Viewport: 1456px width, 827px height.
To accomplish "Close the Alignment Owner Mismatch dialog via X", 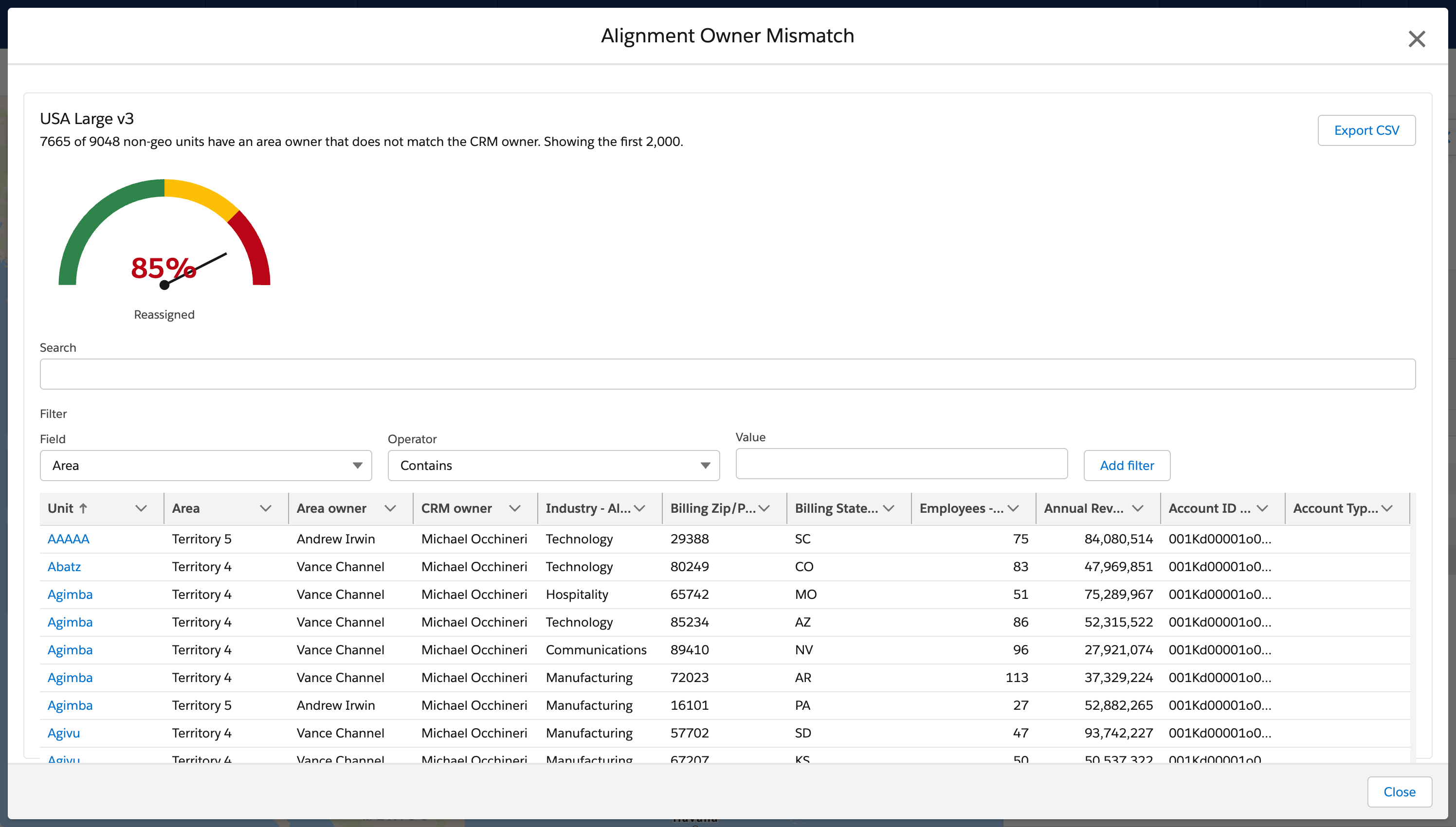I will pos(1416,39).
